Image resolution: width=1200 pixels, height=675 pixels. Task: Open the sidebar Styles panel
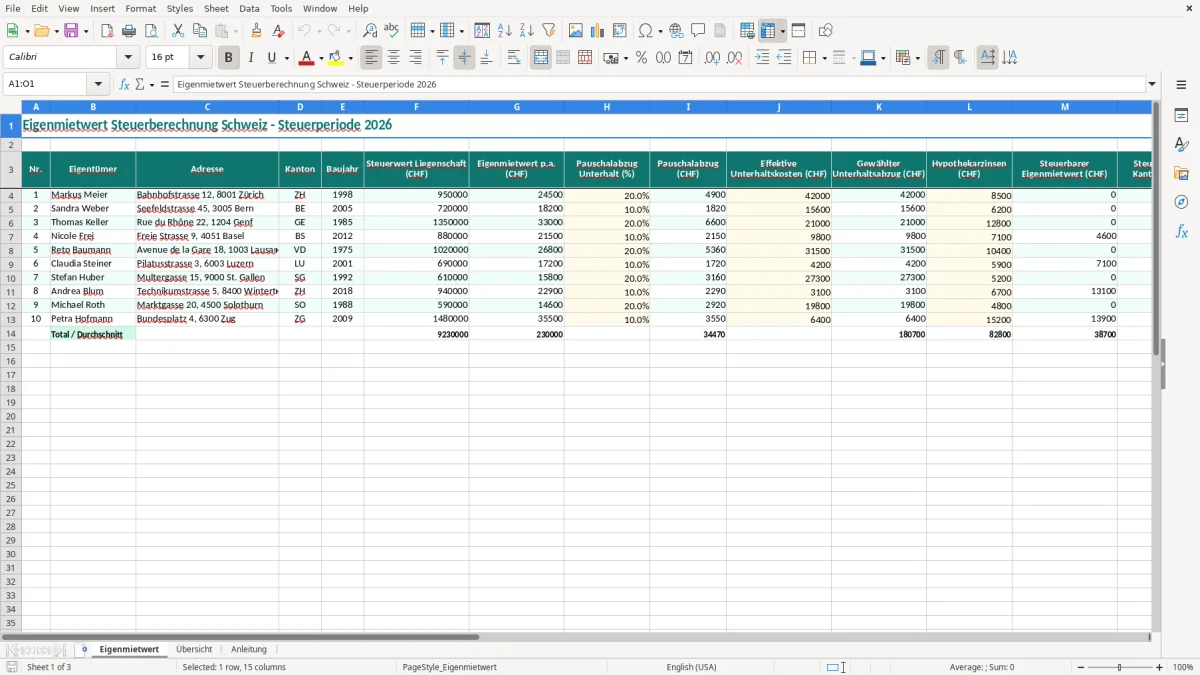(1181, 144)
